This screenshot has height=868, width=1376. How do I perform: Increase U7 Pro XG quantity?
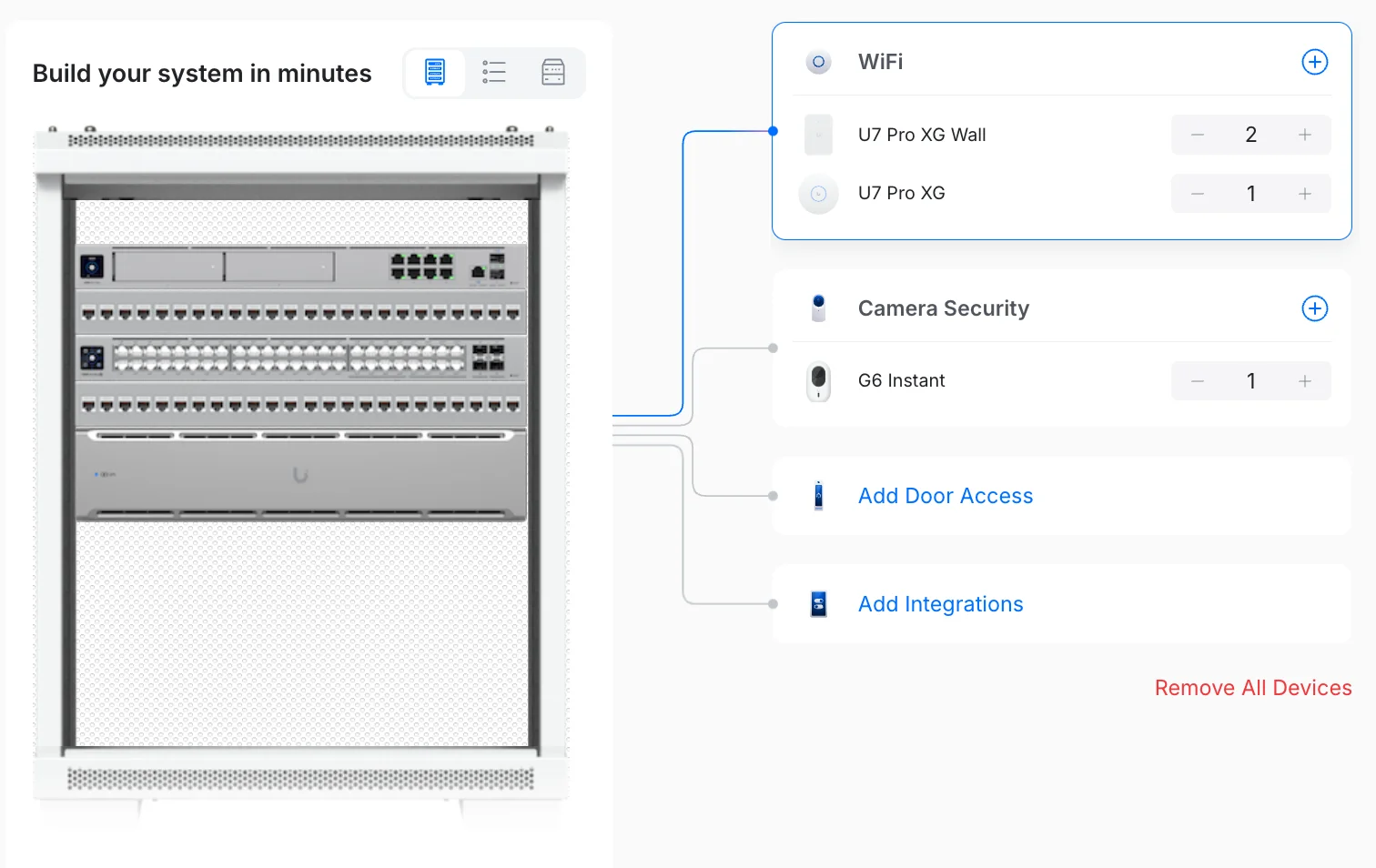[1304, 194]
